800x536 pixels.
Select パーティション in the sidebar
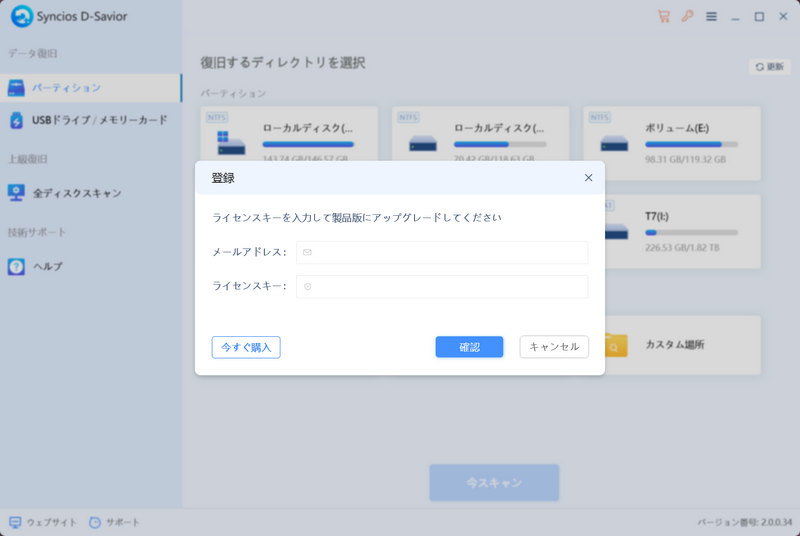tap(90, 88)
